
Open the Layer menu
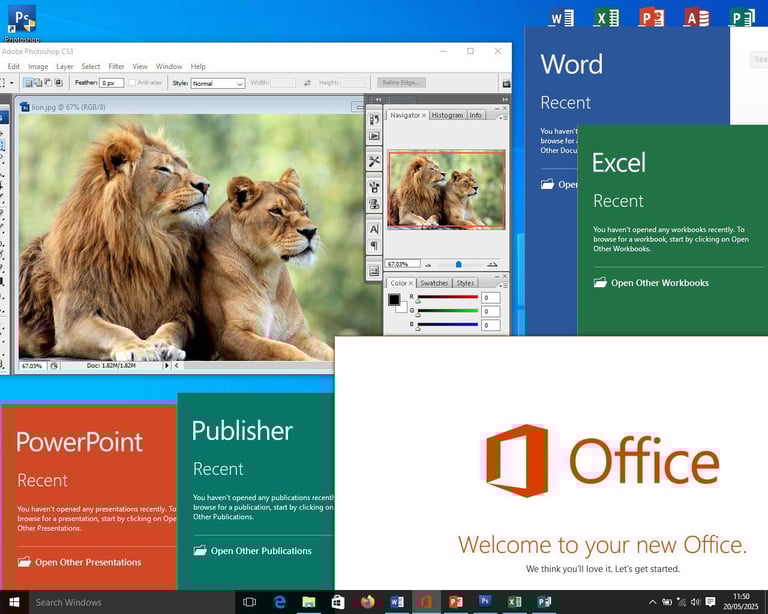[x=65, y=66]
